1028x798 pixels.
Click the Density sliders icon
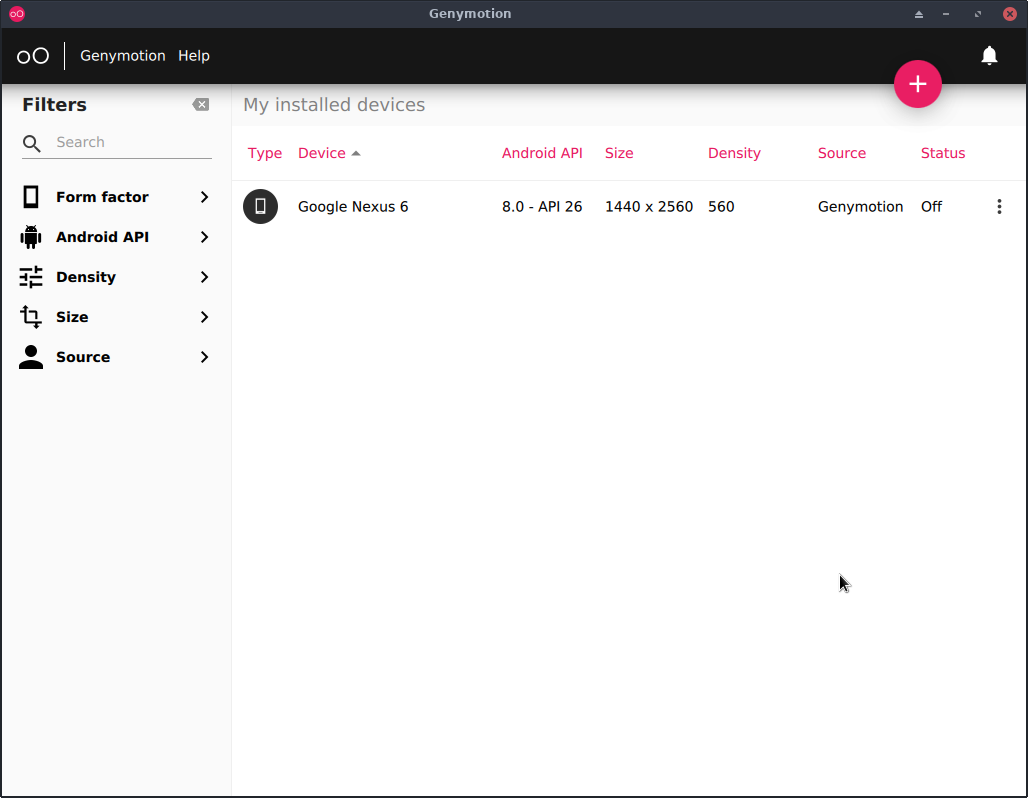tap(31, 277)
